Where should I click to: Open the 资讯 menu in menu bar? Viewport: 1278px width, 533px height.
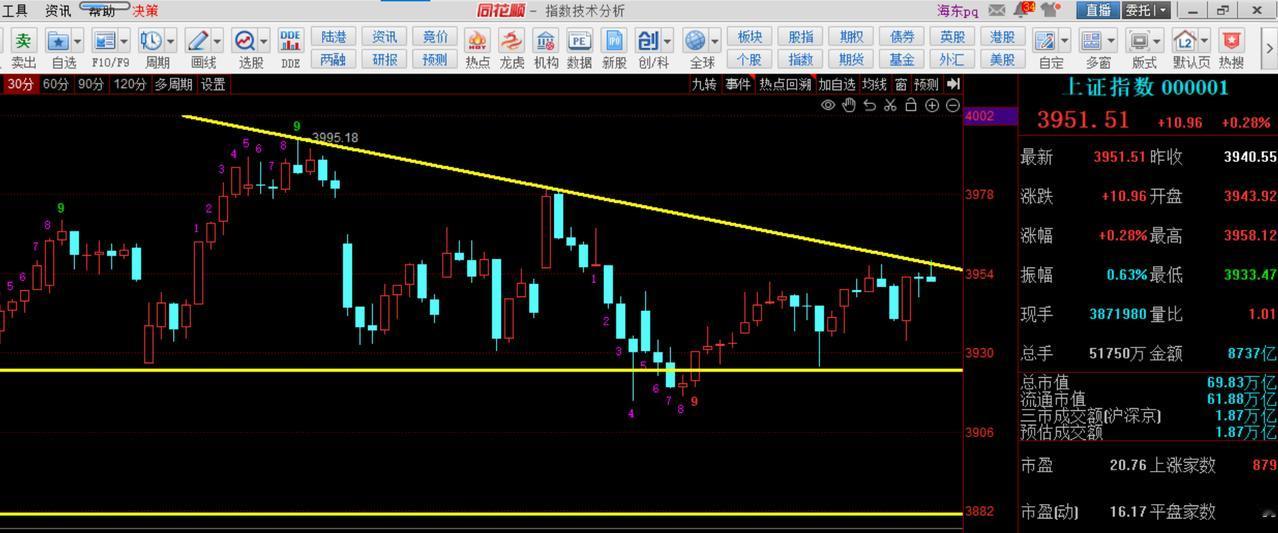click(58, 10)
